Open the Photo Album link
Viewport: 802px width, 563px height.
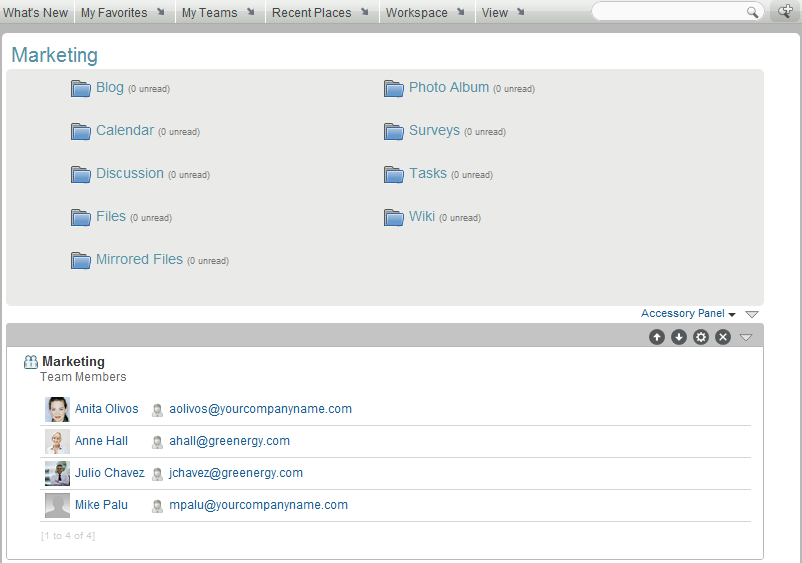point(449,87)
